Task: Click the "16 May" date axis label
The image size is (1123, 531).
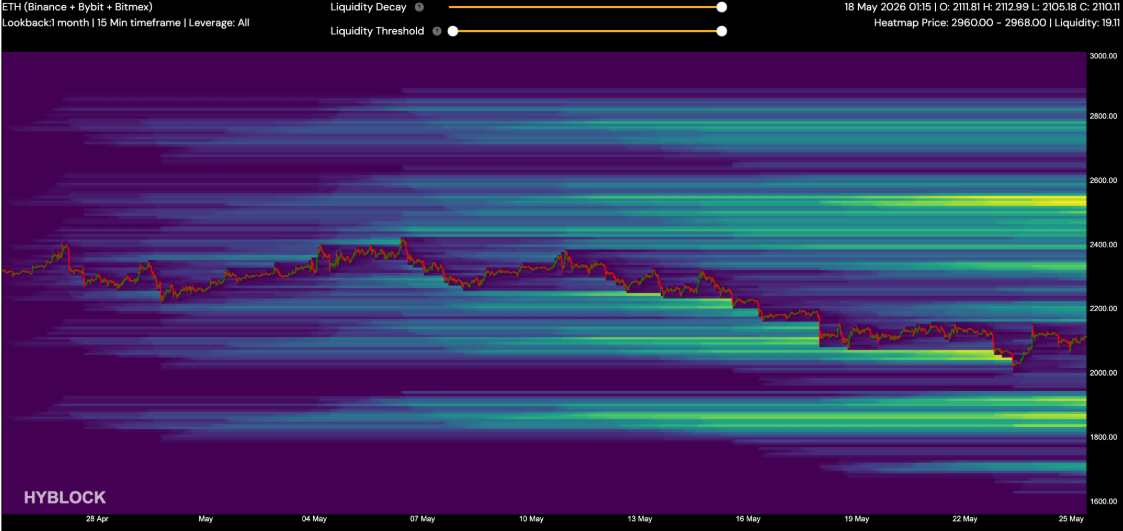Action: coord(748,518)
